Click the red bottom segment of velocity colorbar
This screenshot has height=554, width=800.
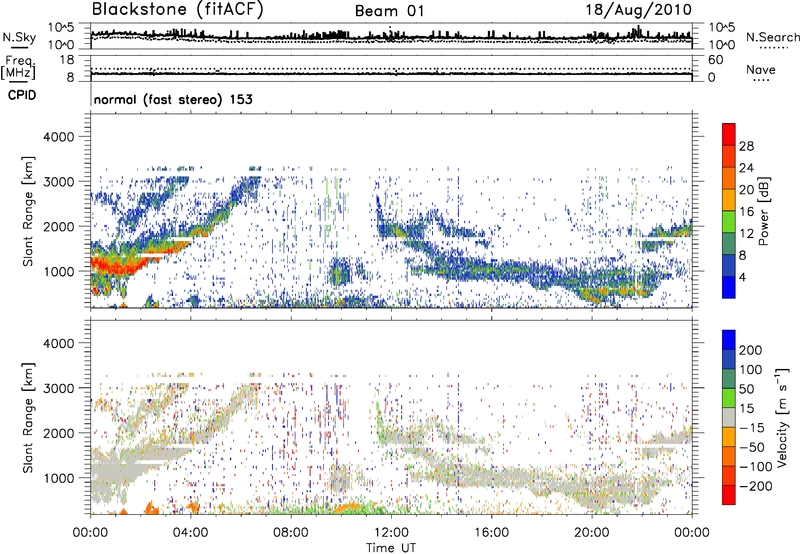click(x=729, y=495)
